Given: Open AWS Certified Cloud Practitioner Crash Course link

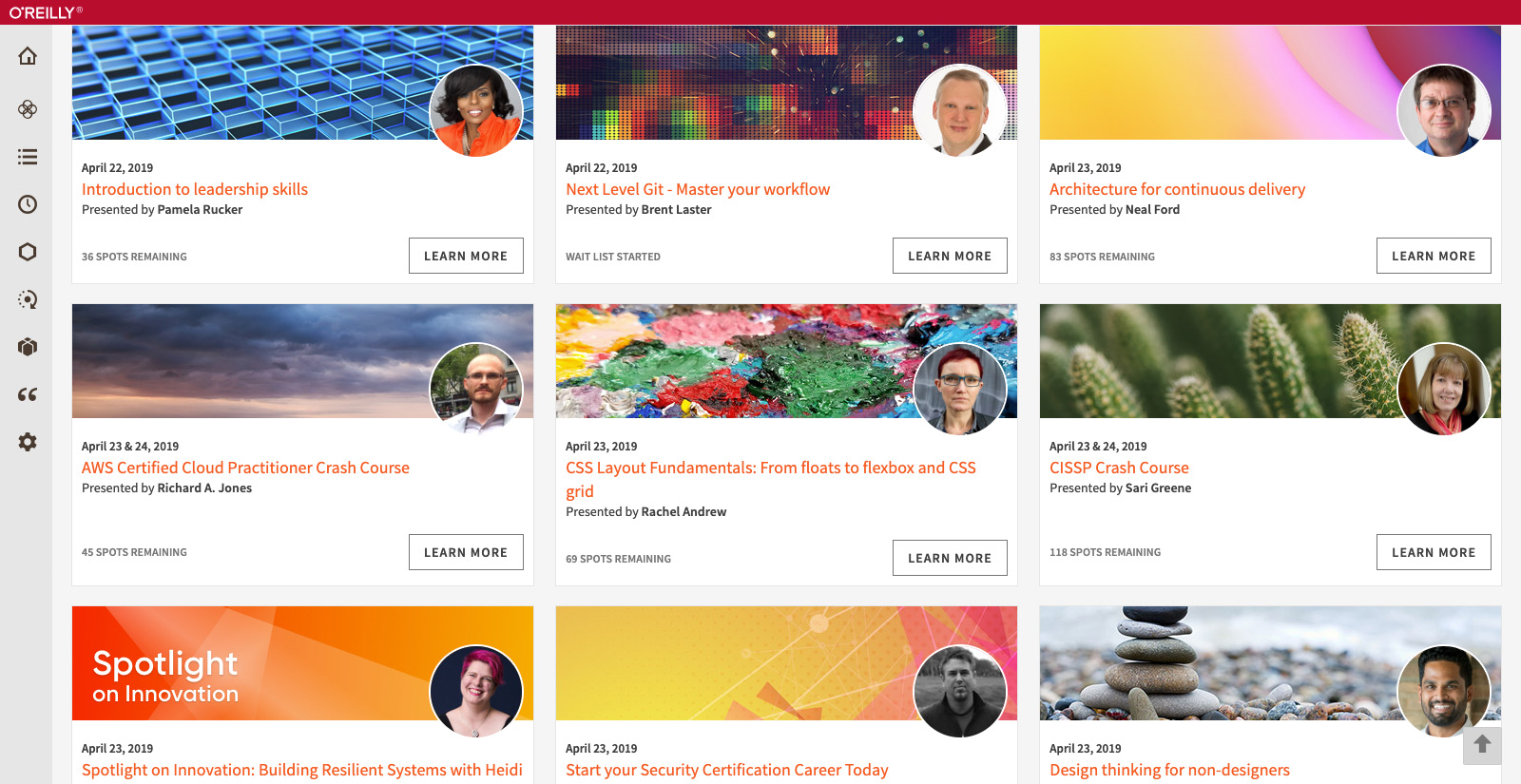Looking at the screenshot, I should pyautogui.click(x=245, y=468).
